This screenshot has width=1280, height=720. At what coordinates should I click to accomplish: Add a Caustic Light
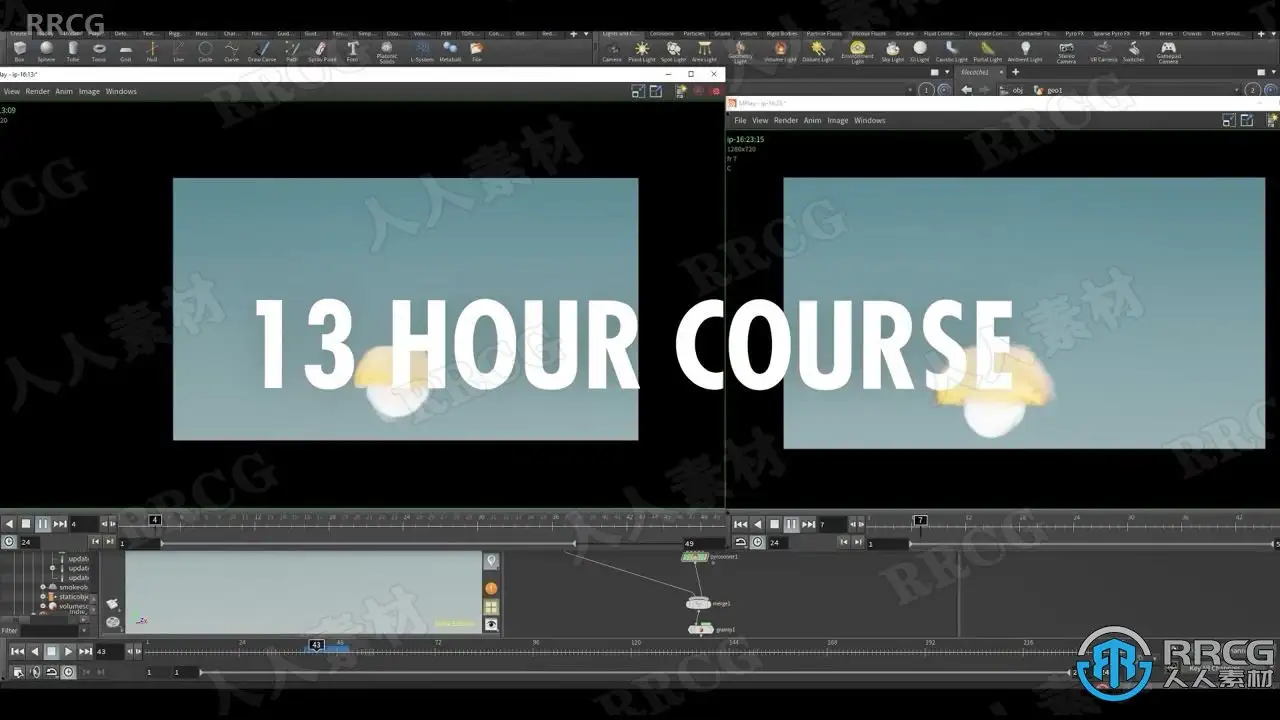(x=952, y=50)
